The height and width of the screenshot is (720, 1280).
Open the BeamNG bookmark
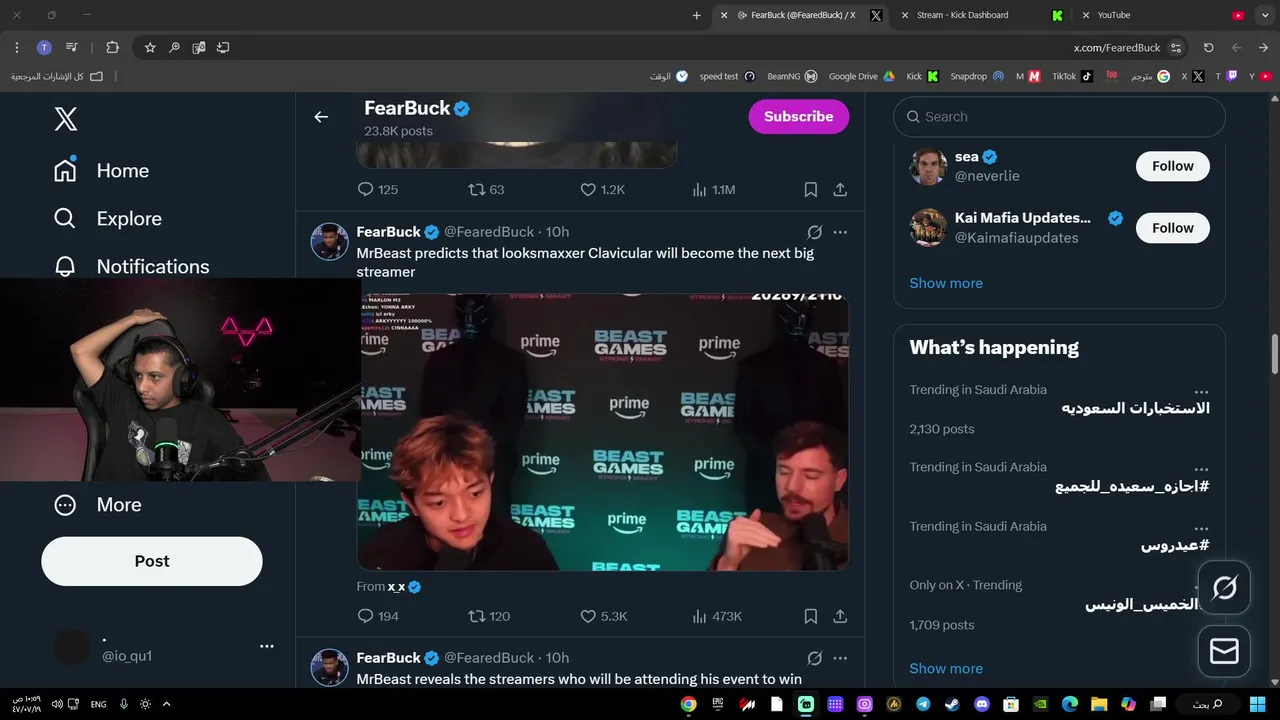792,76
